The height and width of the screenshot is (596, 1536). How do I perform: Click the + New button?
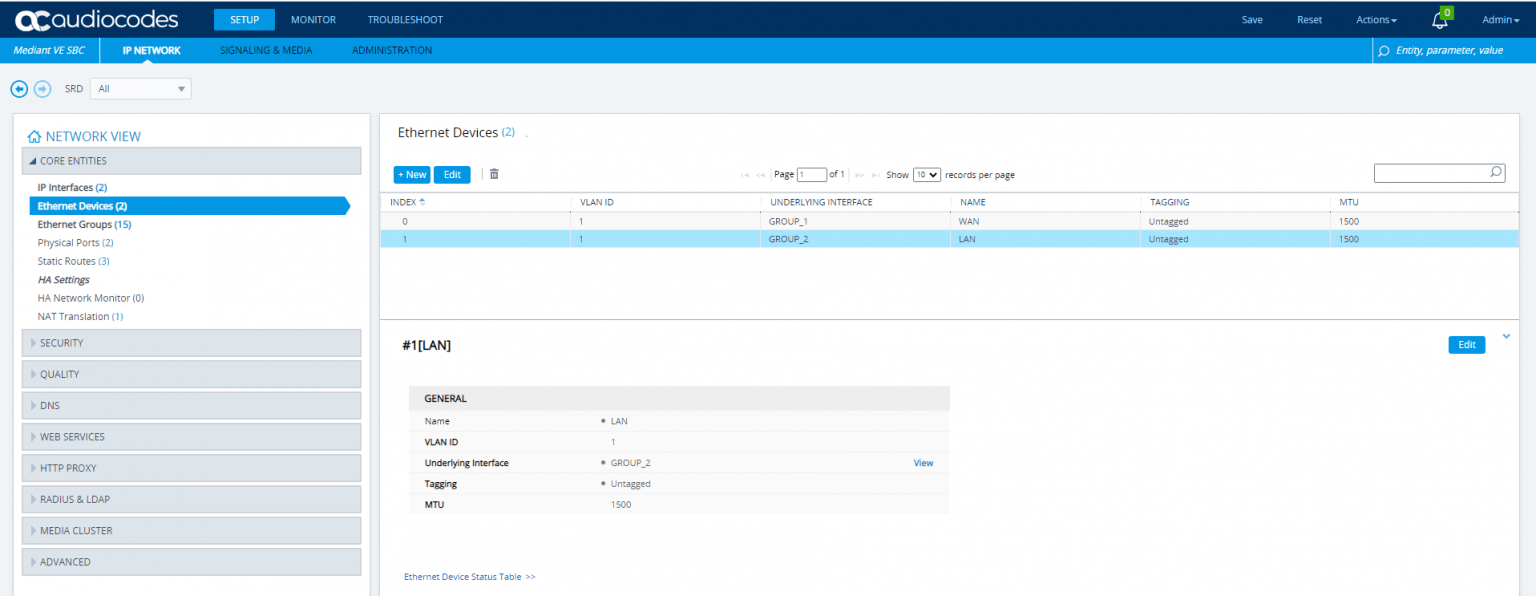pos(411,174)
